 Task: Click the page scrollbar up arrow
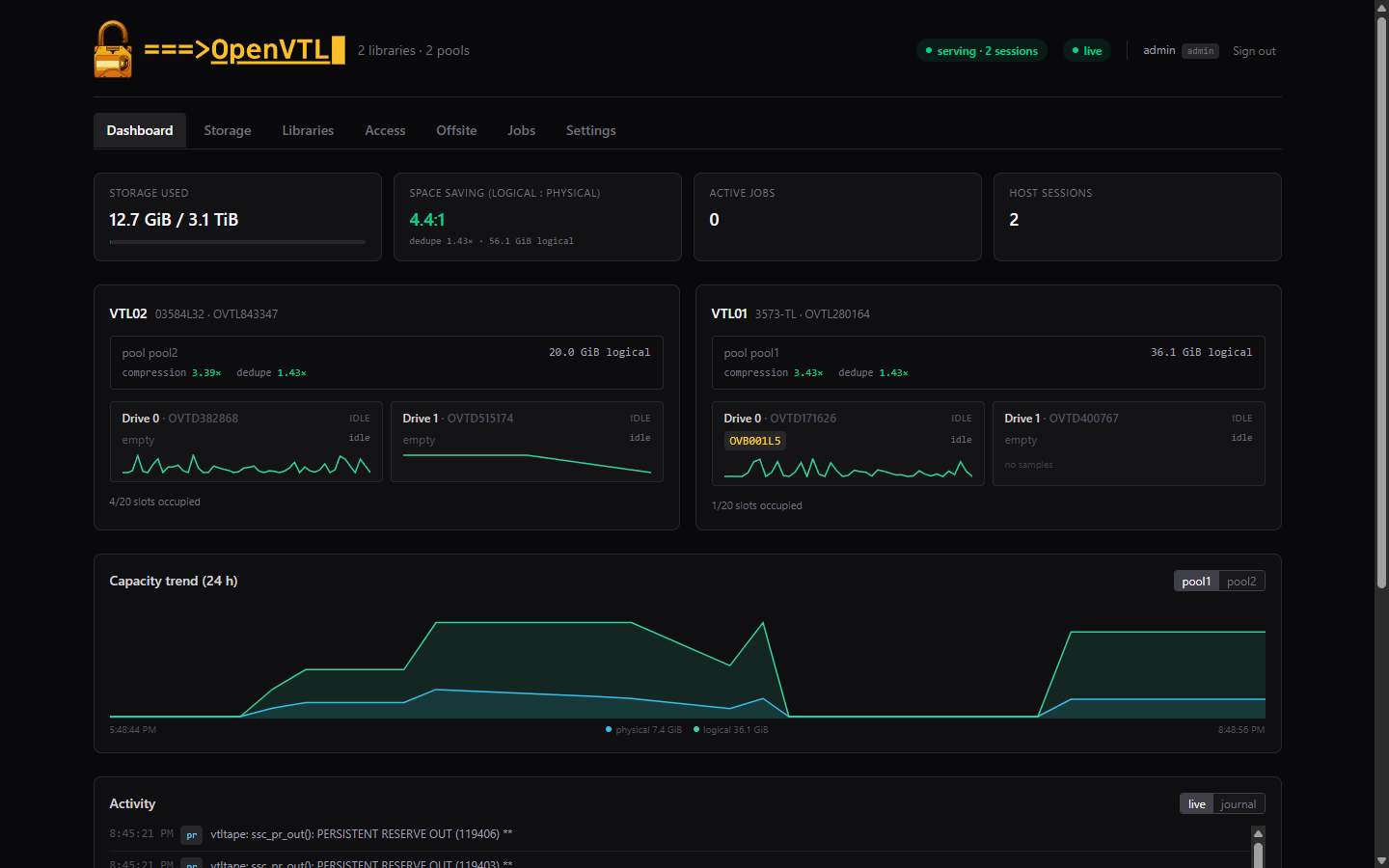[1381, 7]
